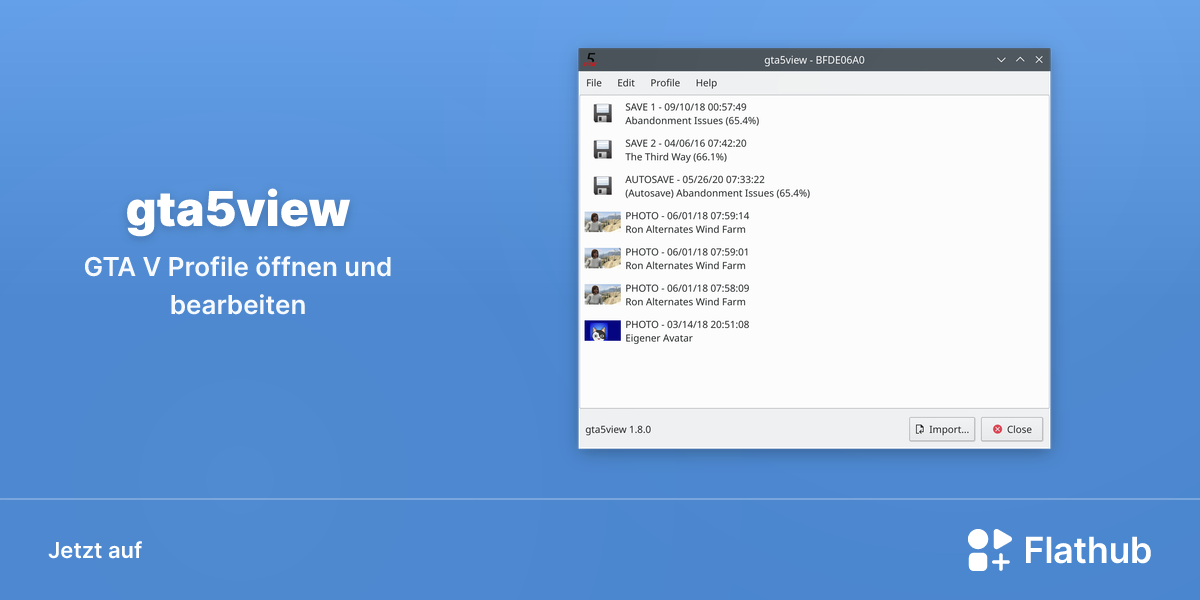
Task: Open the Profile menu
Action: (x=665, y=83)
